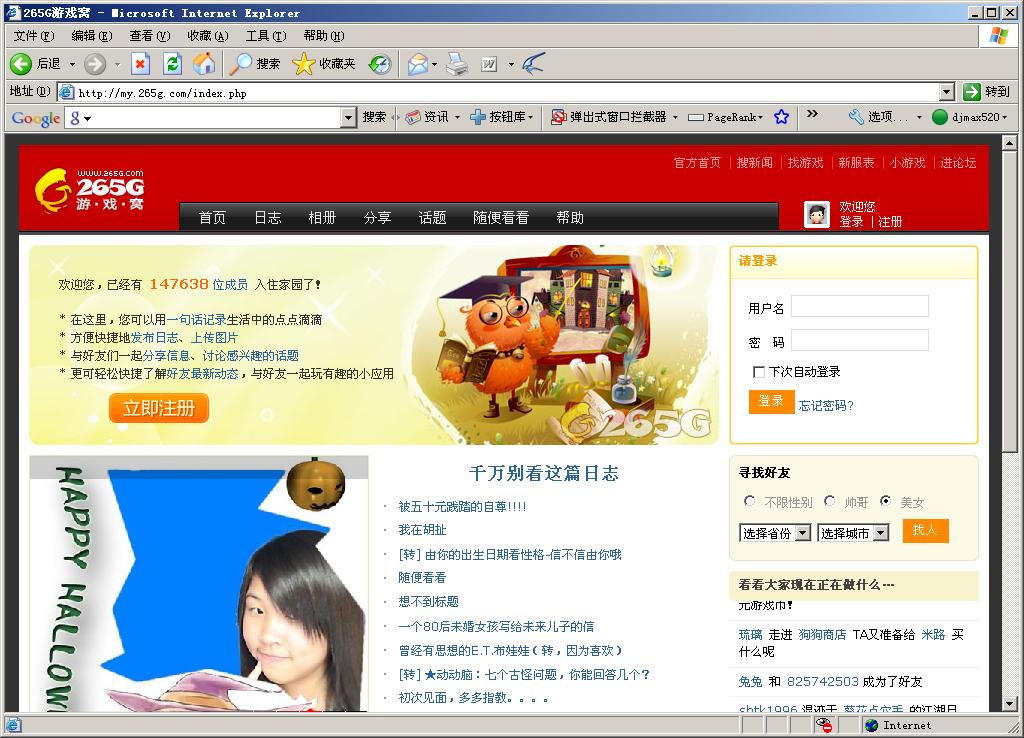Click 官方首页 top link
The image size is (1024, 738).
click(697, 163)
